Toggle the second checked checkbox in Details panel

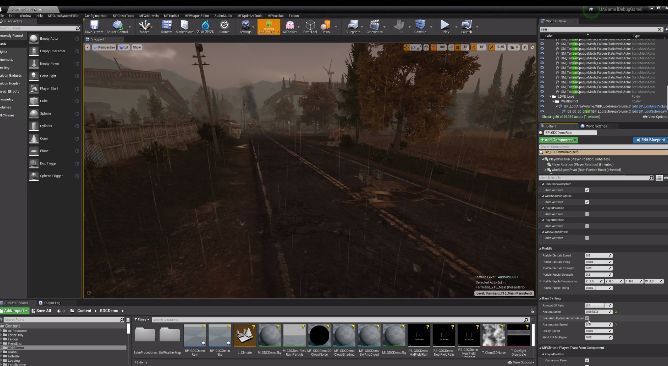point(587,202)
